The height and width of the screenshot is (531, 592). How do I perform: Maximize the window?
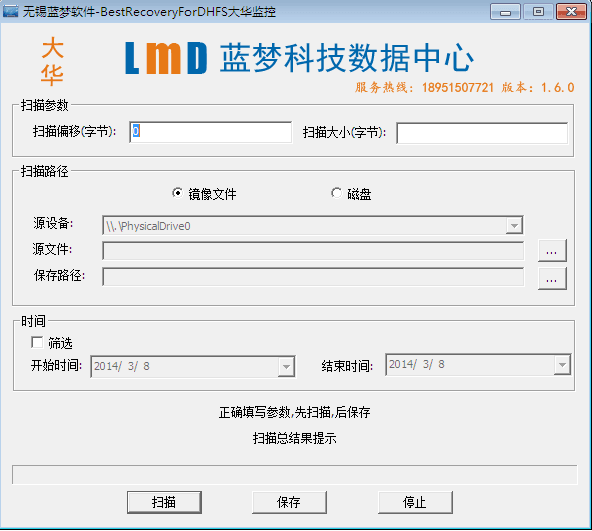tap(538, 12)
